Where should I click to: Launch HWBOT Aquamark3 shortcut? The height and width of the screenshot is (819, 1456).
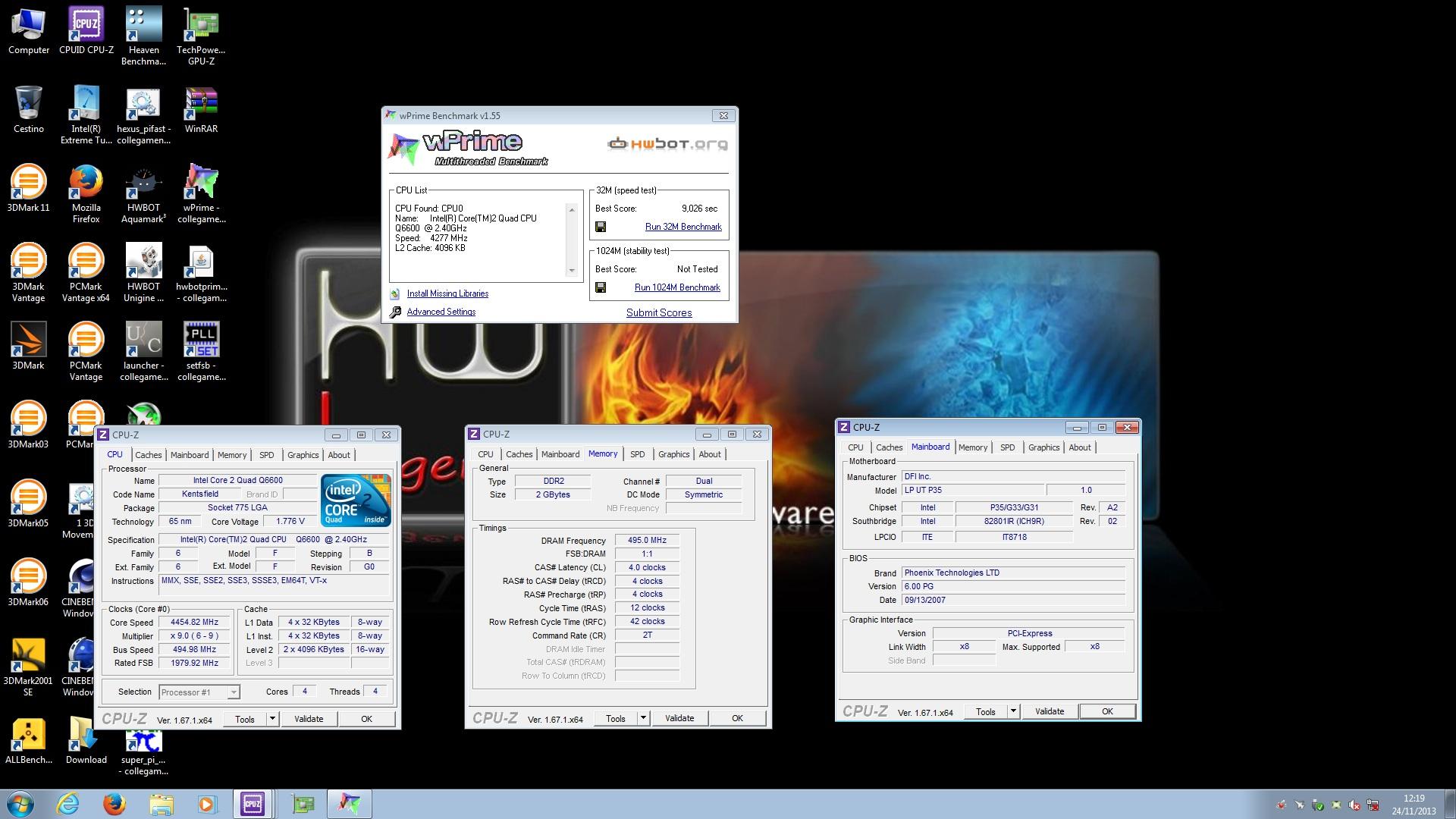click(x=143, y=194)
